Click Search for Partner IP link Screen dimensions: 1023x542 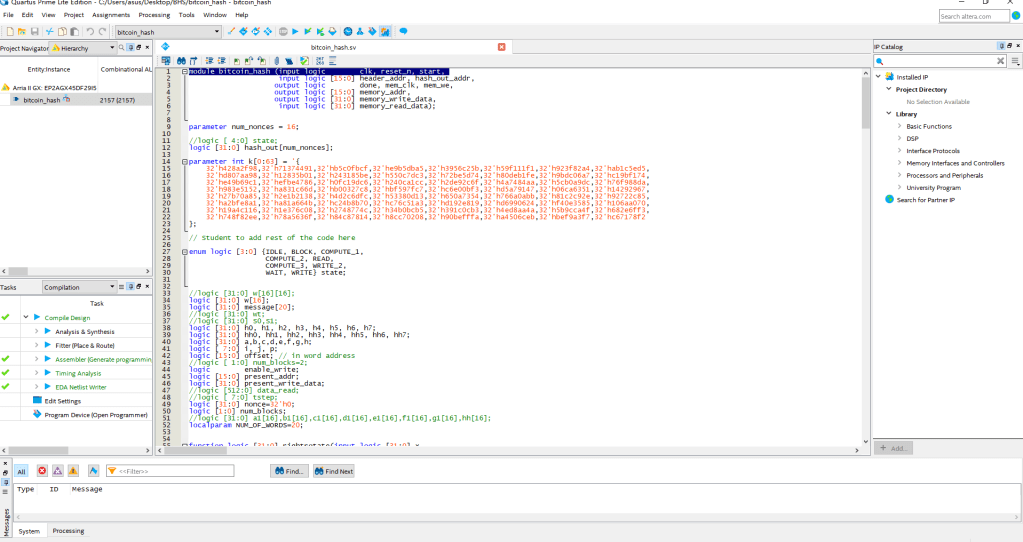point(925,200)
